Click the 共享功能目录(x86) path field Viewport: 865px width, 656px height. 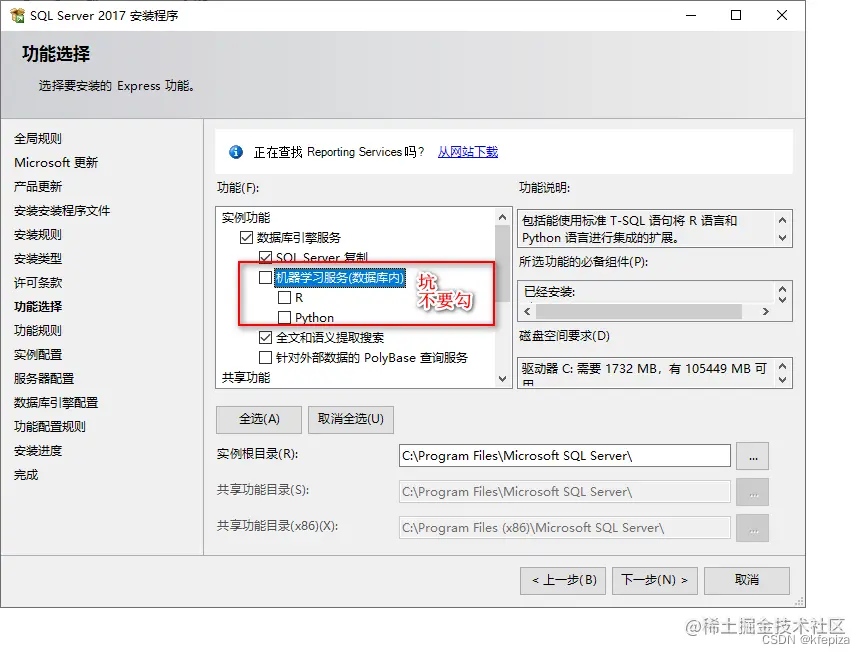[564, 528]
